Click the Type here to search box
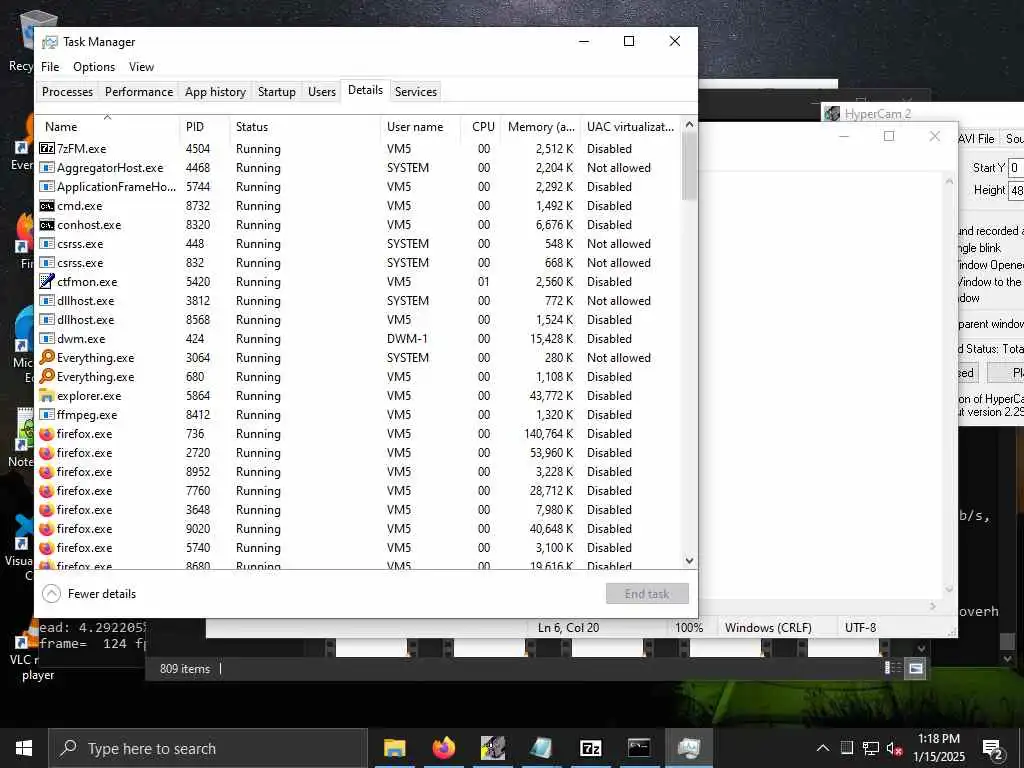Screen dimensions: 1024x768 click(208, 748)
